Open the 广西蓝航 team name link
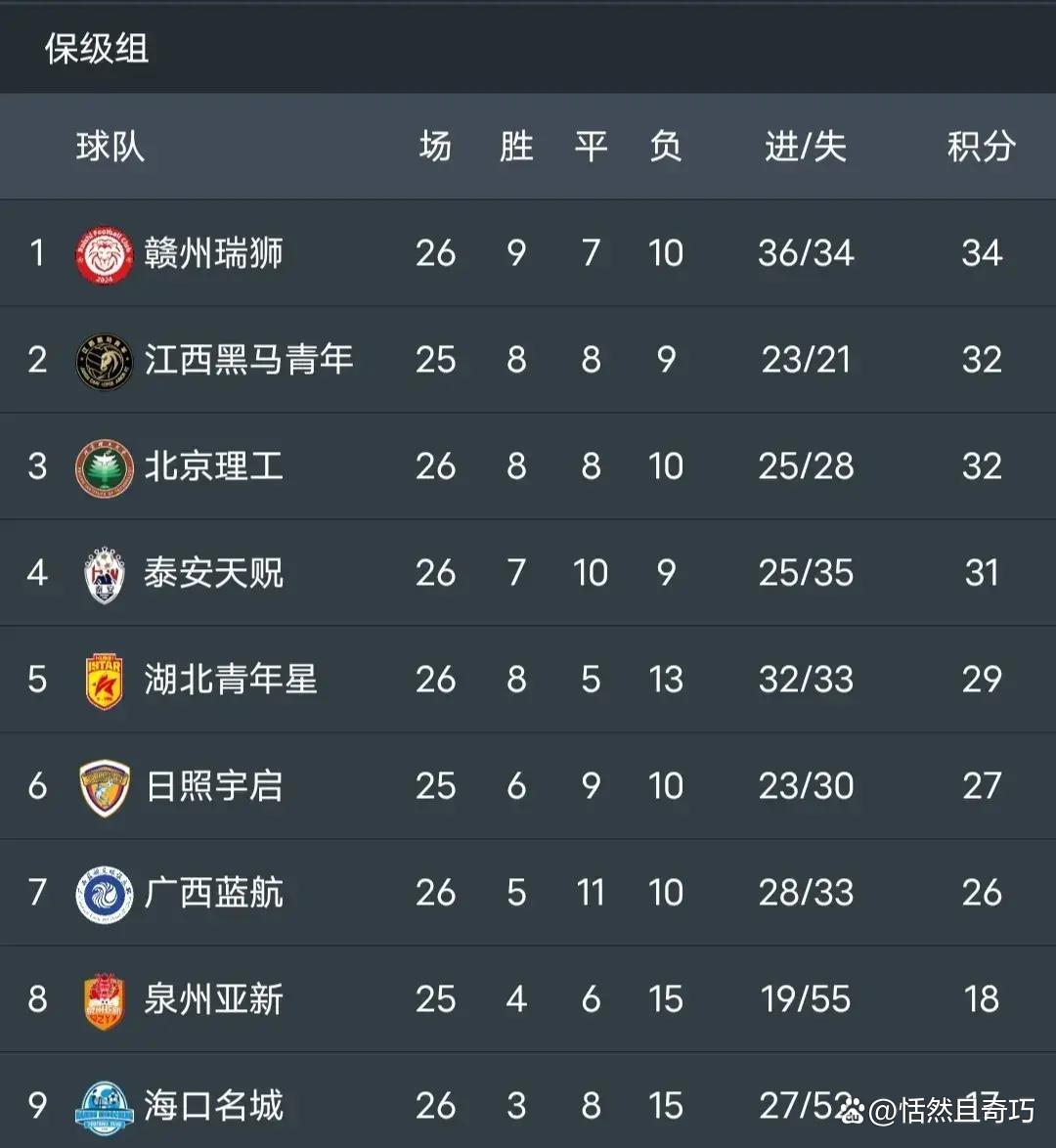Image resolution: width=1056 pixels, height=1148 pixels. pyautogui.click(x=214, y=894)
